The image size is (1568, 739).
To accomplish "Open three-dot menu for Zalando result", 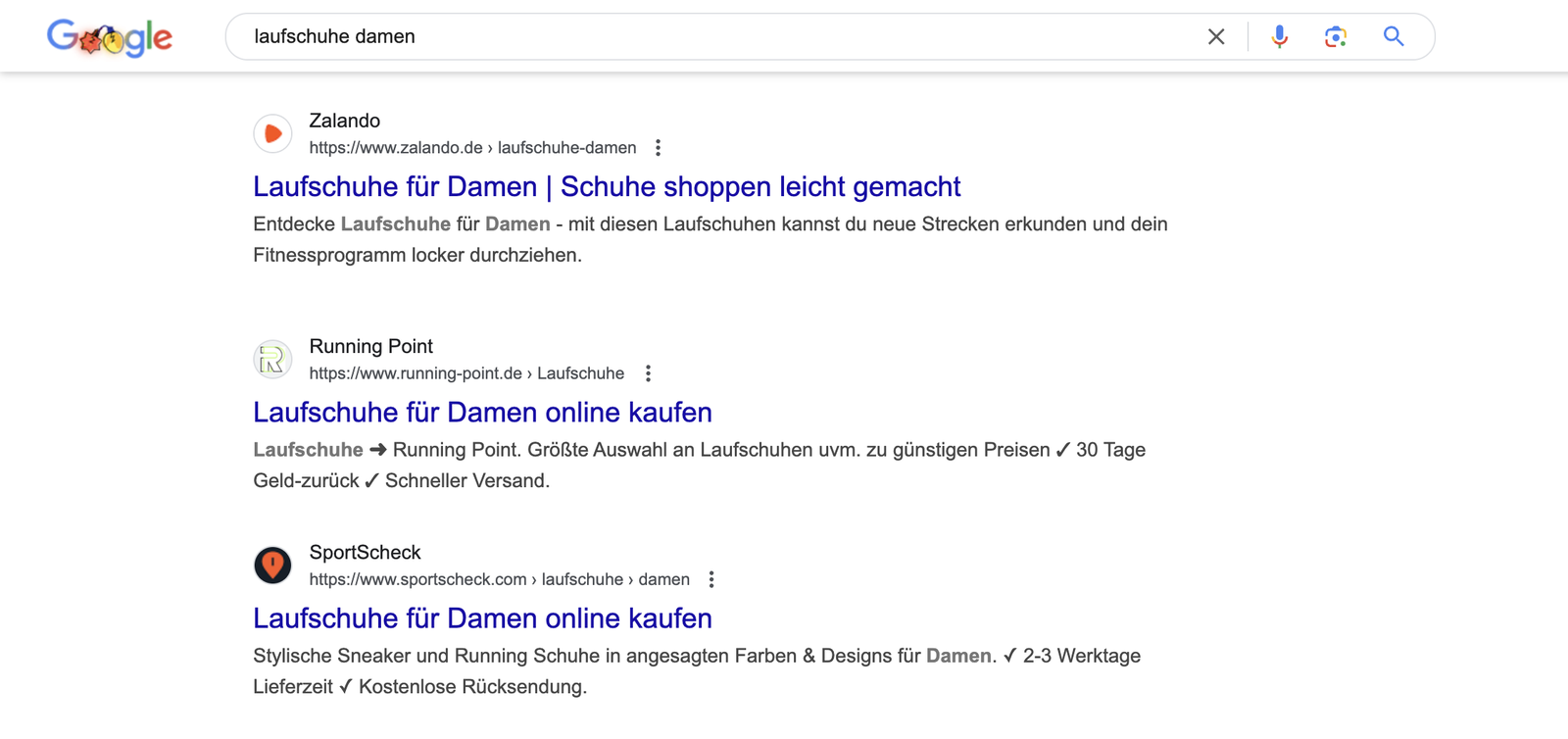I will click(659, 148).
